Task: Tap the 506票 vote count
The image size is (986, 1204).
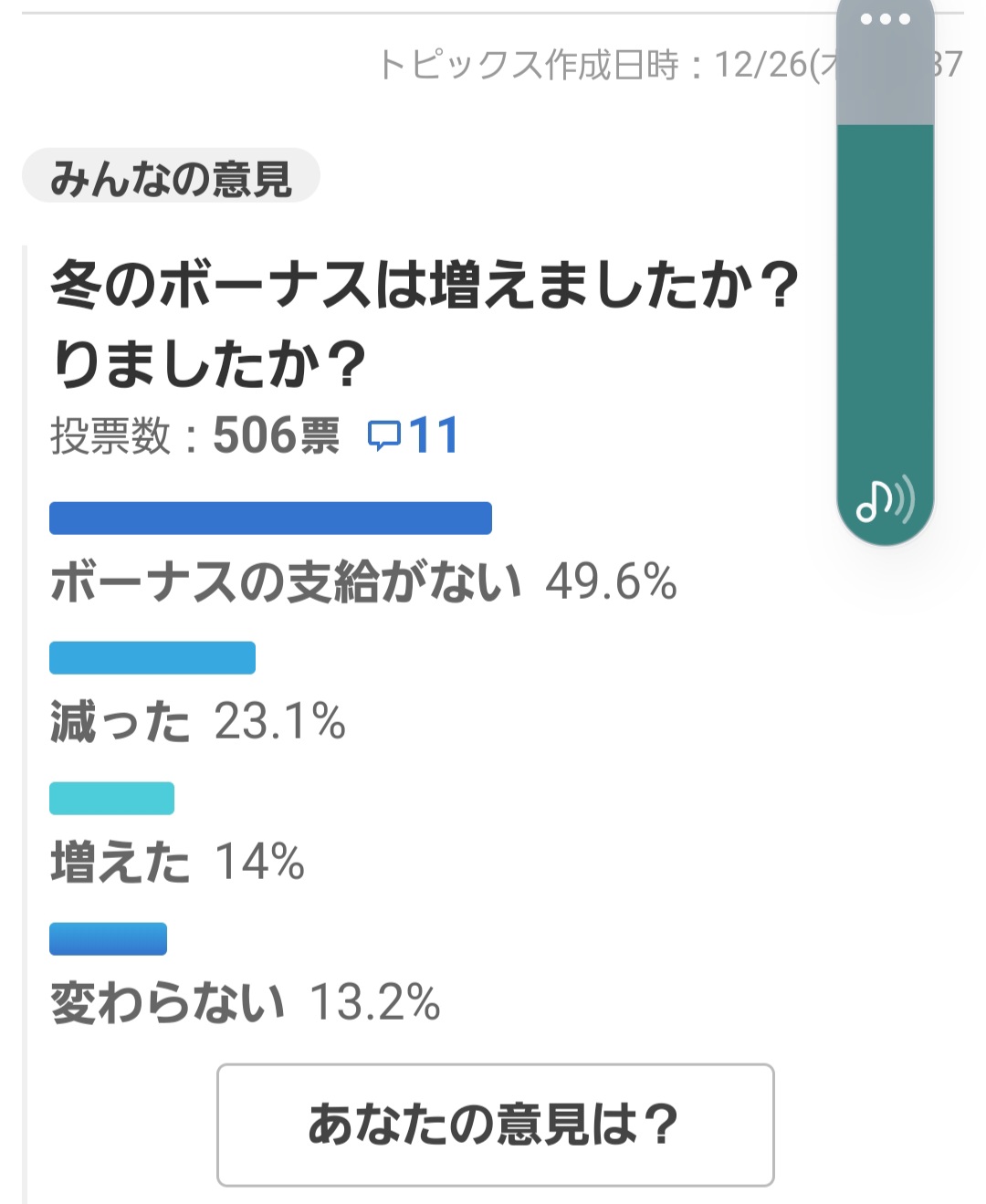Action: (x=276, y=435)
